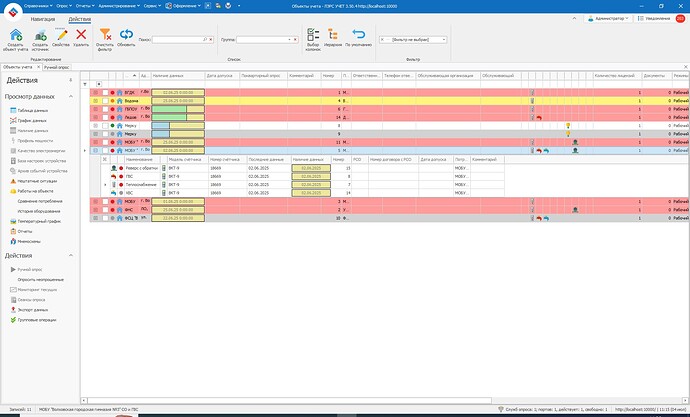The height and width of the screenshot is (417, 690).
Task: Click the horizontal scrollbar below the grid
Action: 290,401
